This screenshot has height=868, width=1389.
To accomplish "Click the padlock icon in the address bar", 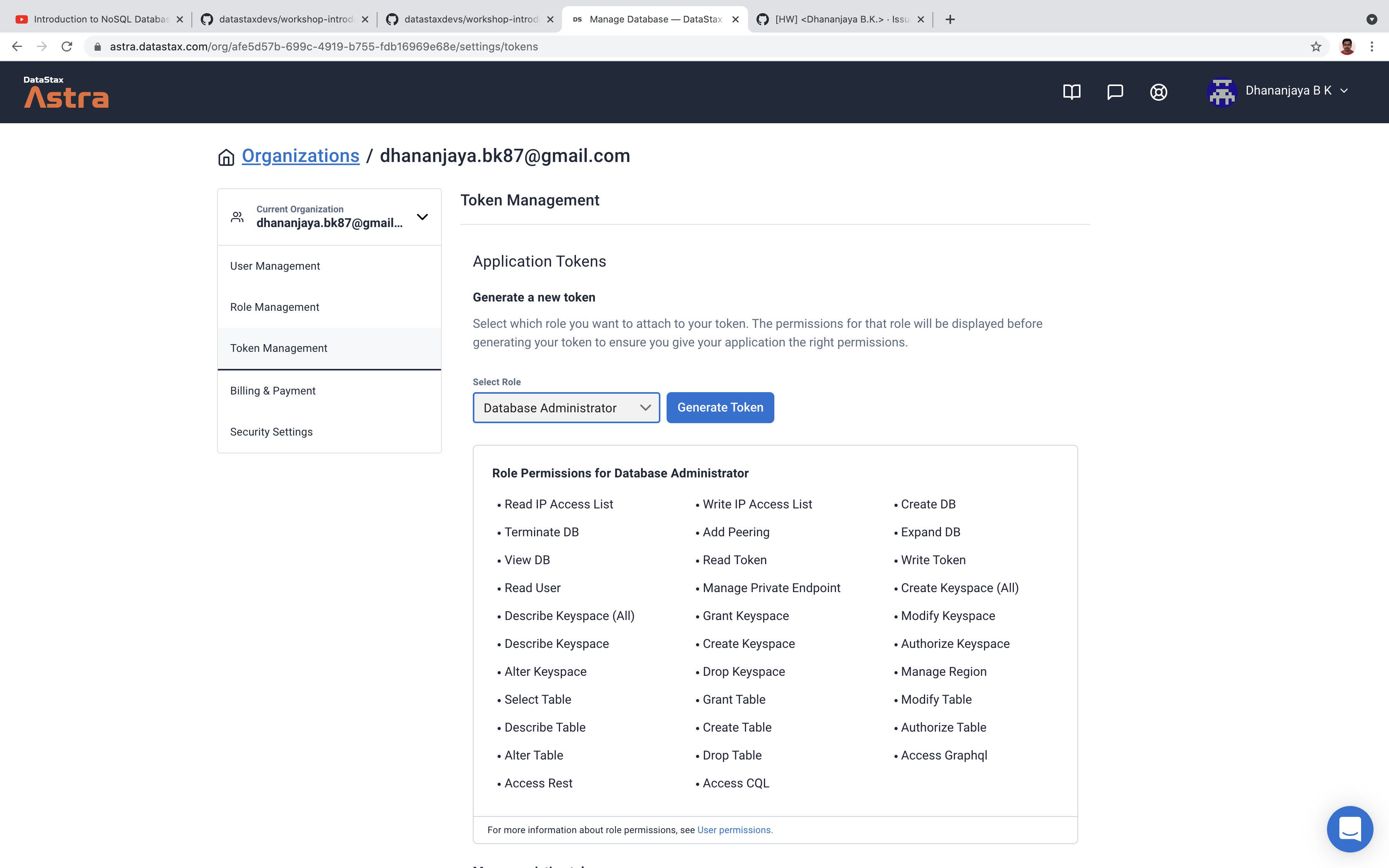I will tap(98, 46).
